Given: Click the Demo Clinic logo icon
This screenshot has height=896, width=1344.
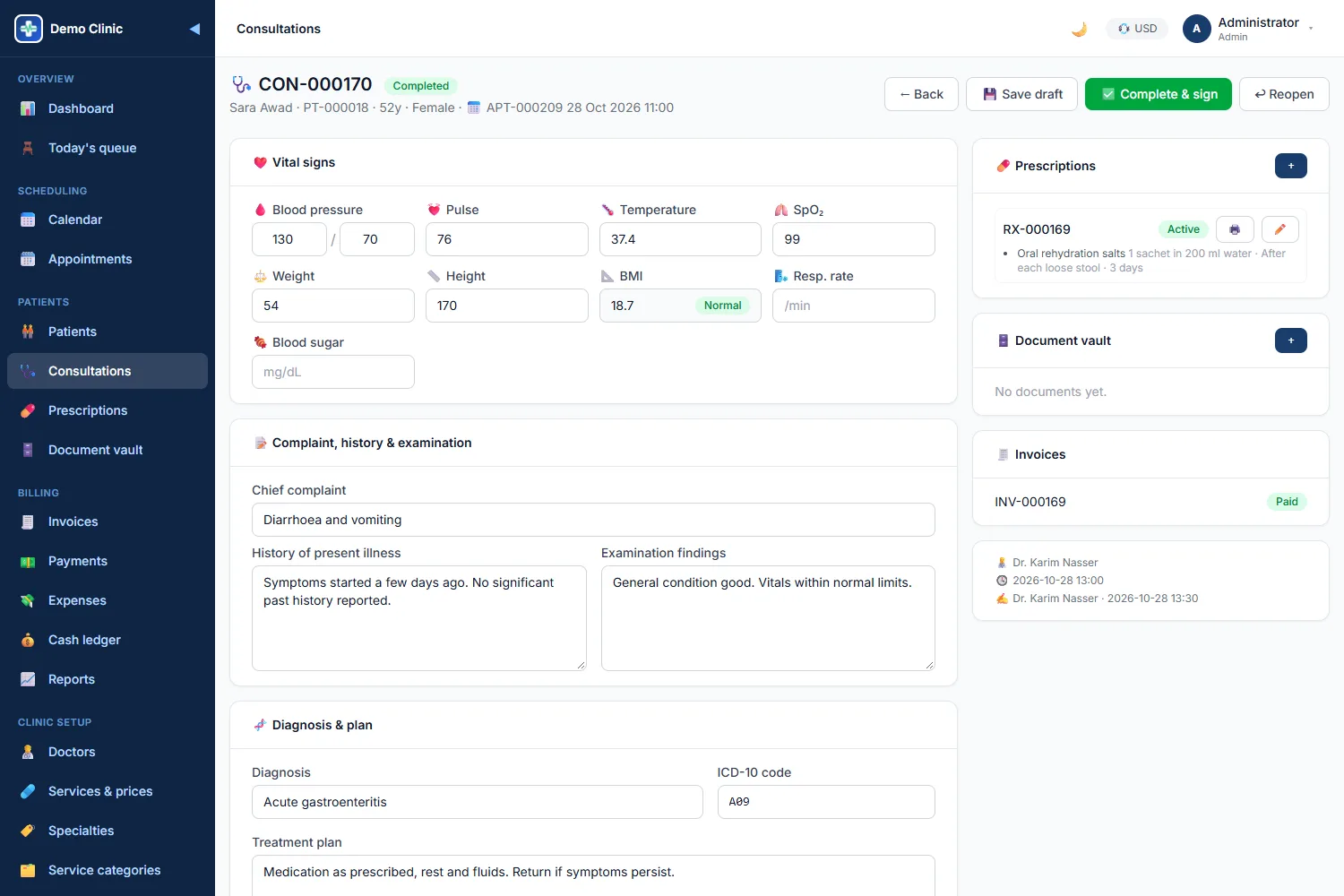Looking at the screenshot, I should click(29, 29).
